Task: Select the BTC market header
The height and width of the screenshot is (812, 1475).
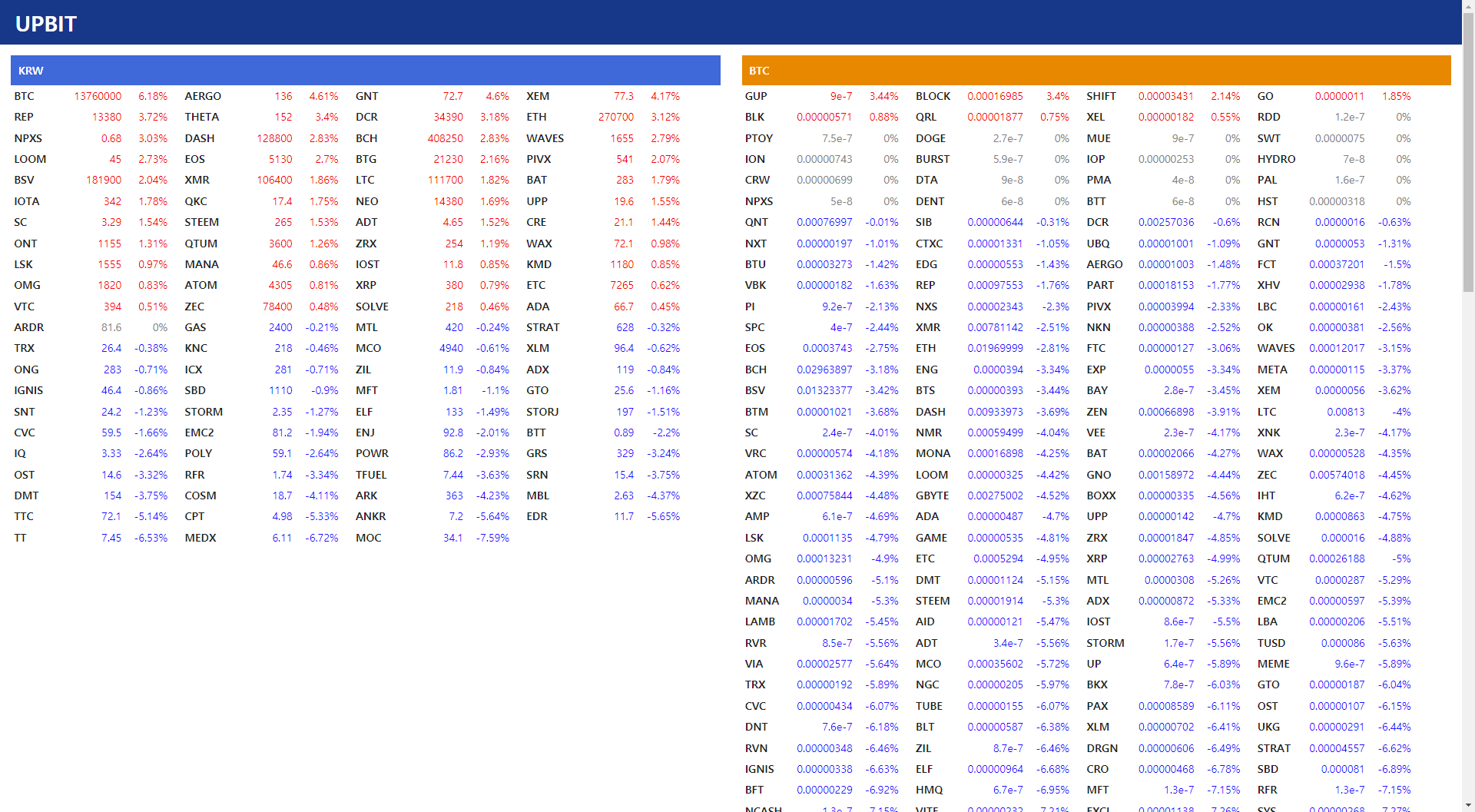Action: point(1096,70)
